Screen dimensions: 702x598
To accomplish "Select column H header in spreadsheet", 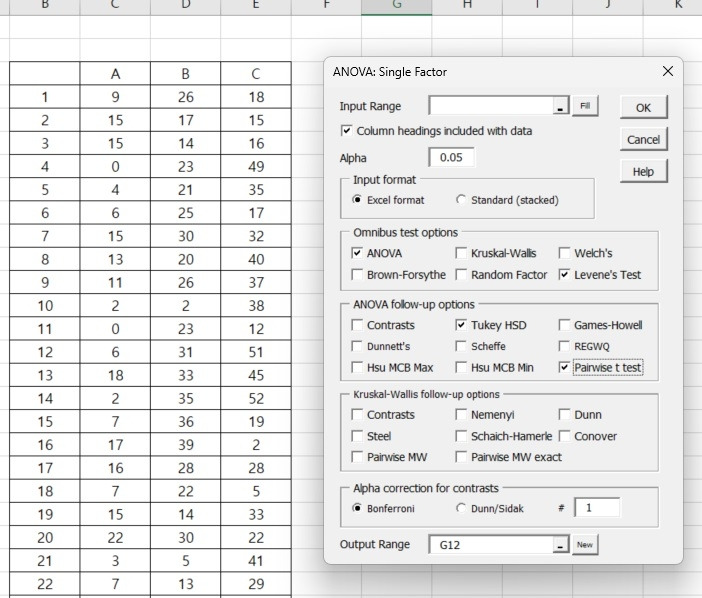I will tap(467, 6).
